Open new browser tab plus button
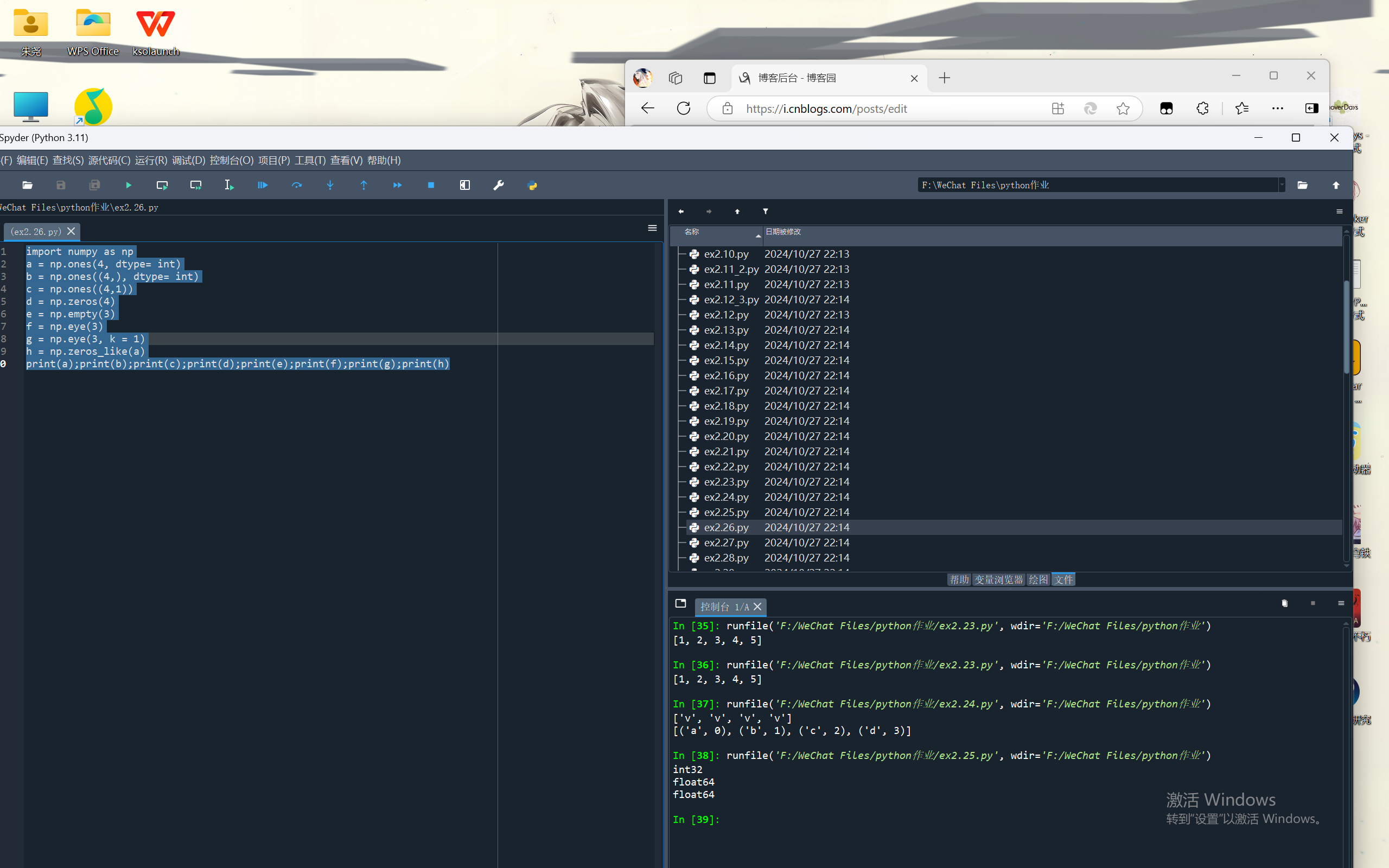The height and width of the screenshot is (868, 1389). coord(945,78)
